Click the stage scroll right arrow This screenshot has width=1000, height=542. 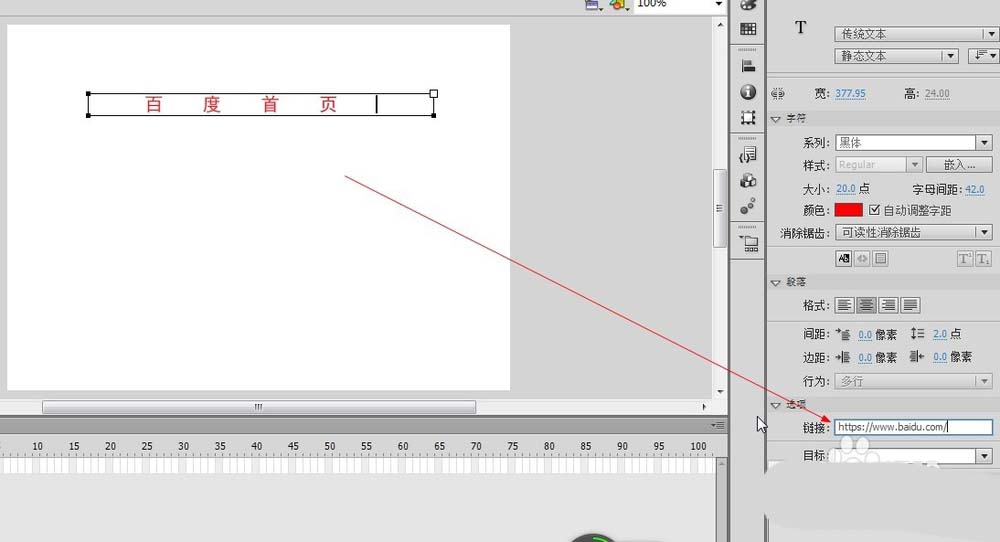[x=704, y=407]
